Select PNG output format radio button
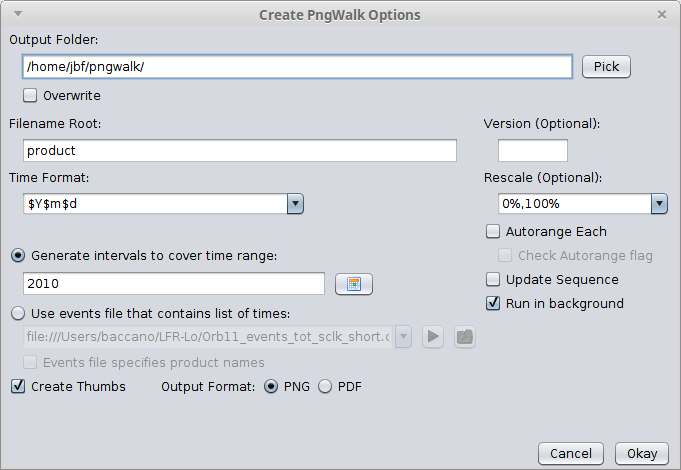The image size is (681, 470). point(271,387)
